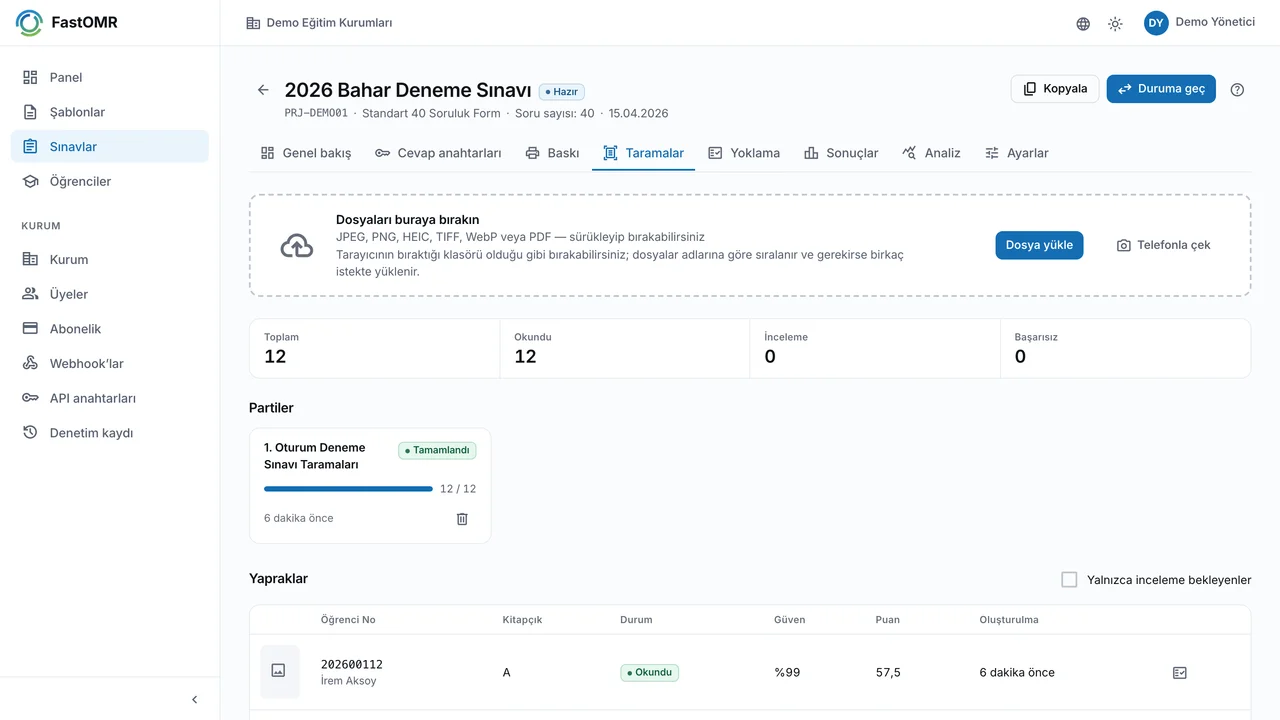Open the Yoklama tab
The height and width of the screenshot is (720, 1280).
point(744,153)
